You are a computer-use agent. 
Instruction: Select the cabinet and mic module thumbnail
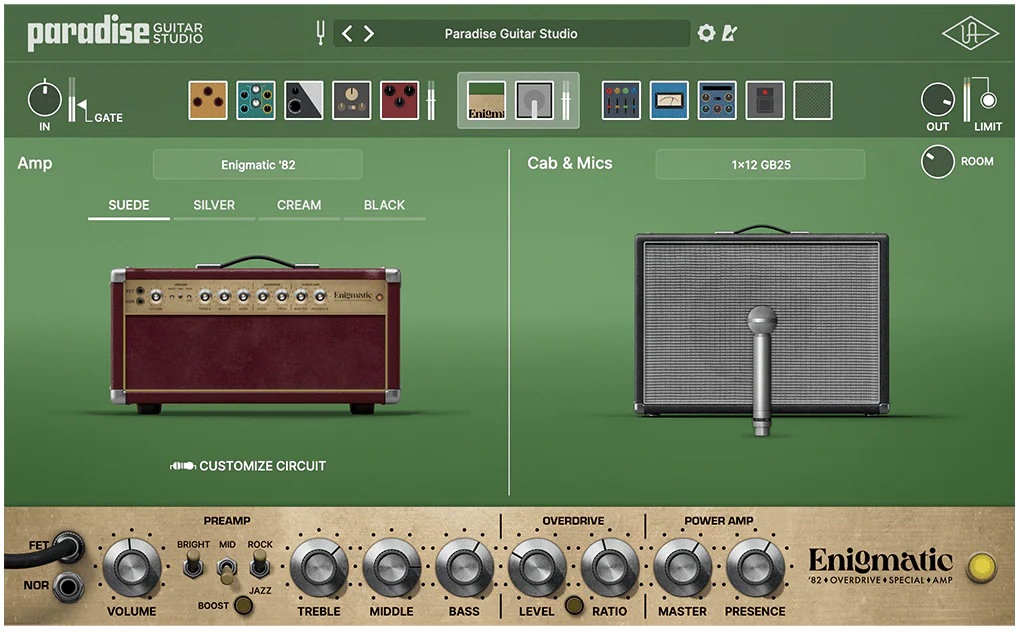(535, 100)
